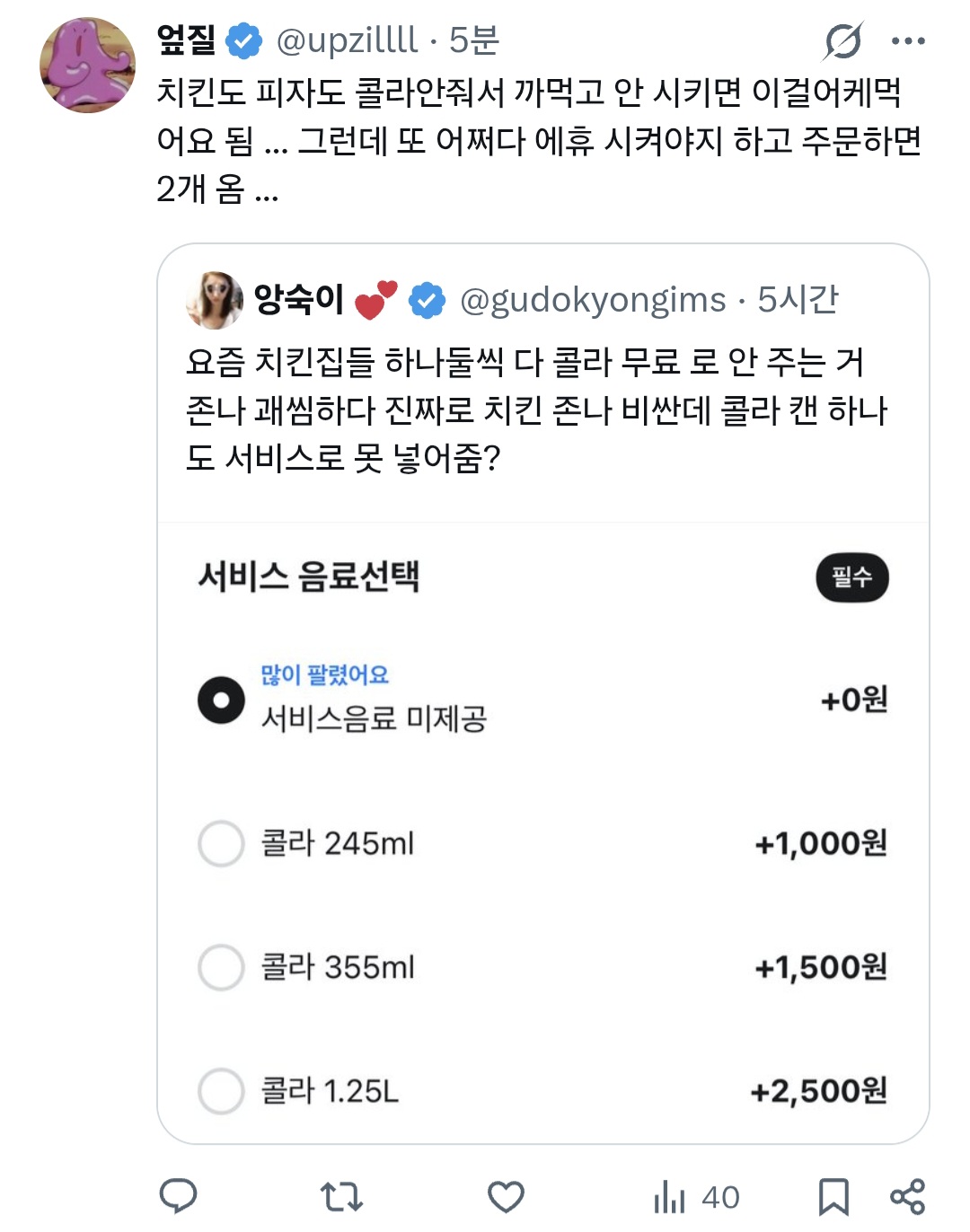Like the tweet with heart icon
Viewport: 970px width, 1232px height.
[x=506, y=1196]
